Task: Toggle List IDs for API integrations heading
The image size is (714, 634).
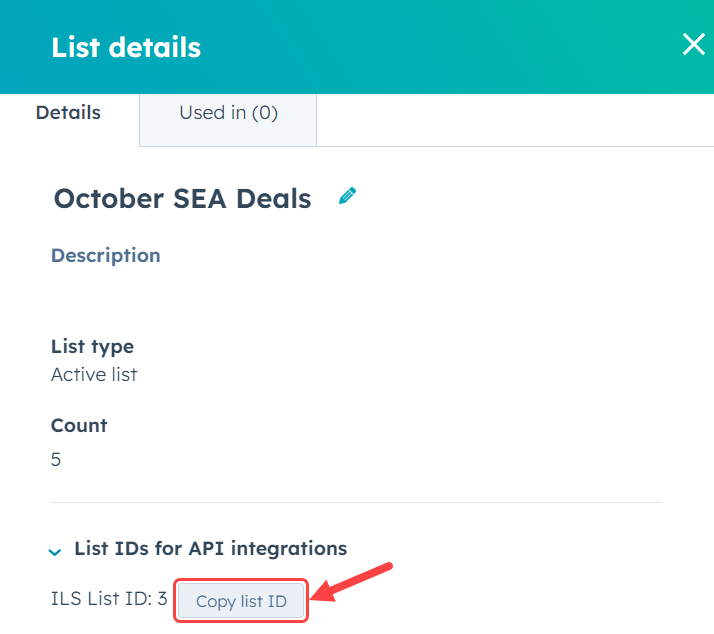Action: point(210,549)
